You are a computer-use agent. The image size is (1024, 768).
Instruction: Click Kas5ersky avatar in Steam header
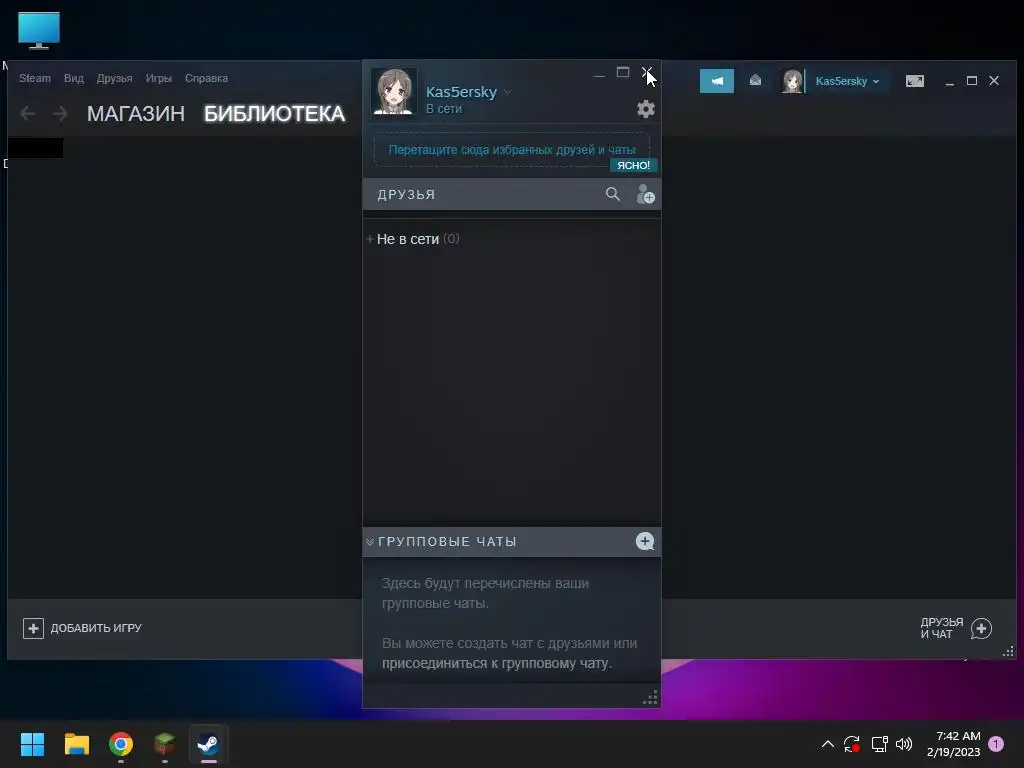[x=792, y=81]
